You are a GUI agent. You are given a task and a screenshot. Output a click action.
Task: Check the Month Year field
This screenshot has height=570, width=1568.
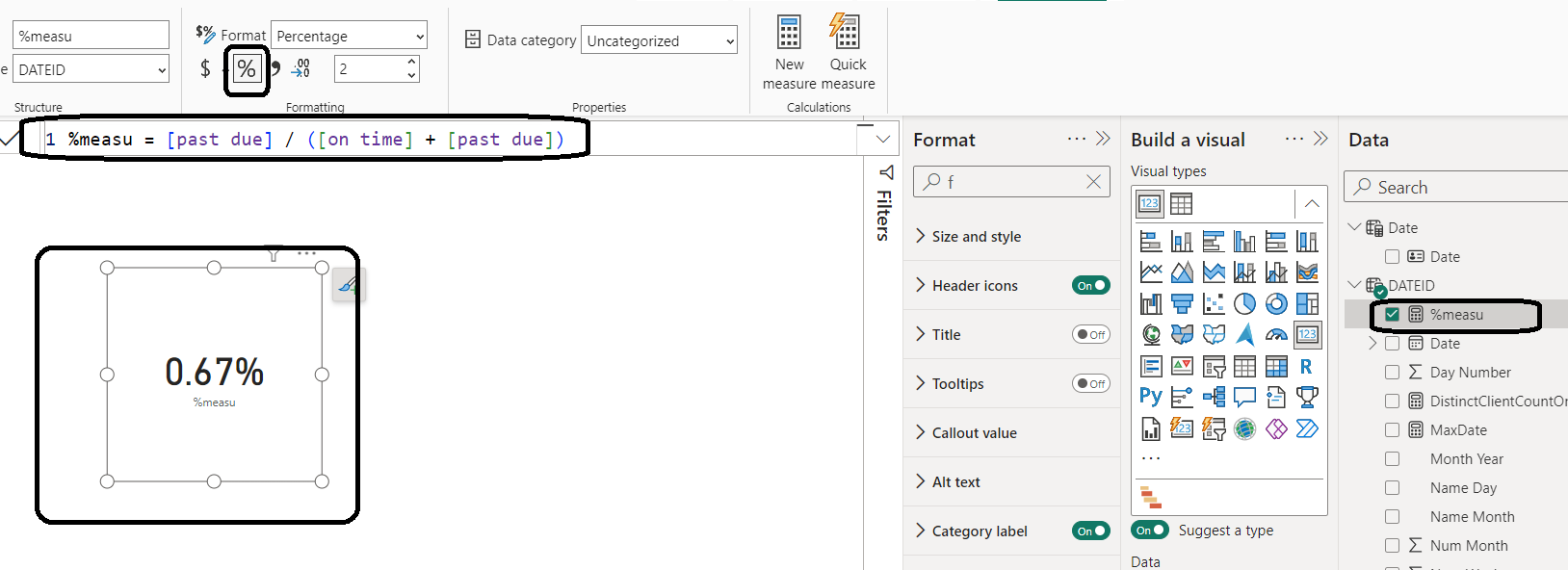tap(1392, 458)
